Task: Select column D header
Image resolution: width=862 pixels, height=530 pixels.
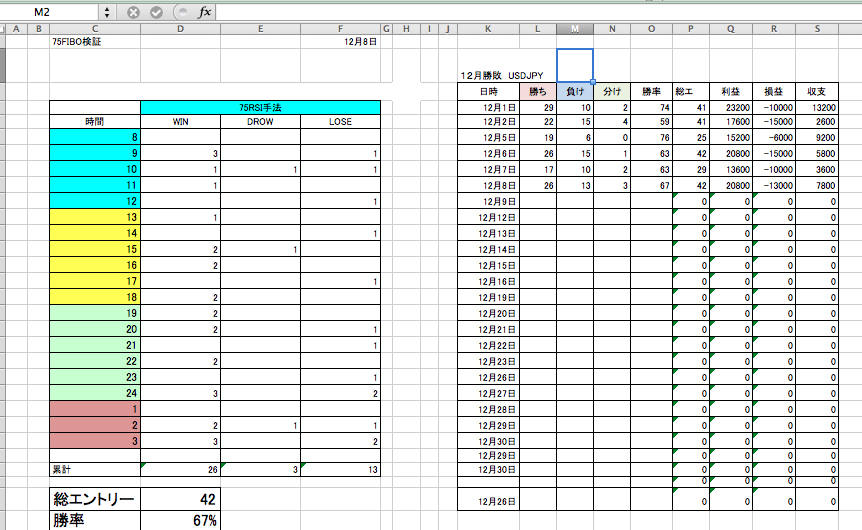Action: pos(180,28)
